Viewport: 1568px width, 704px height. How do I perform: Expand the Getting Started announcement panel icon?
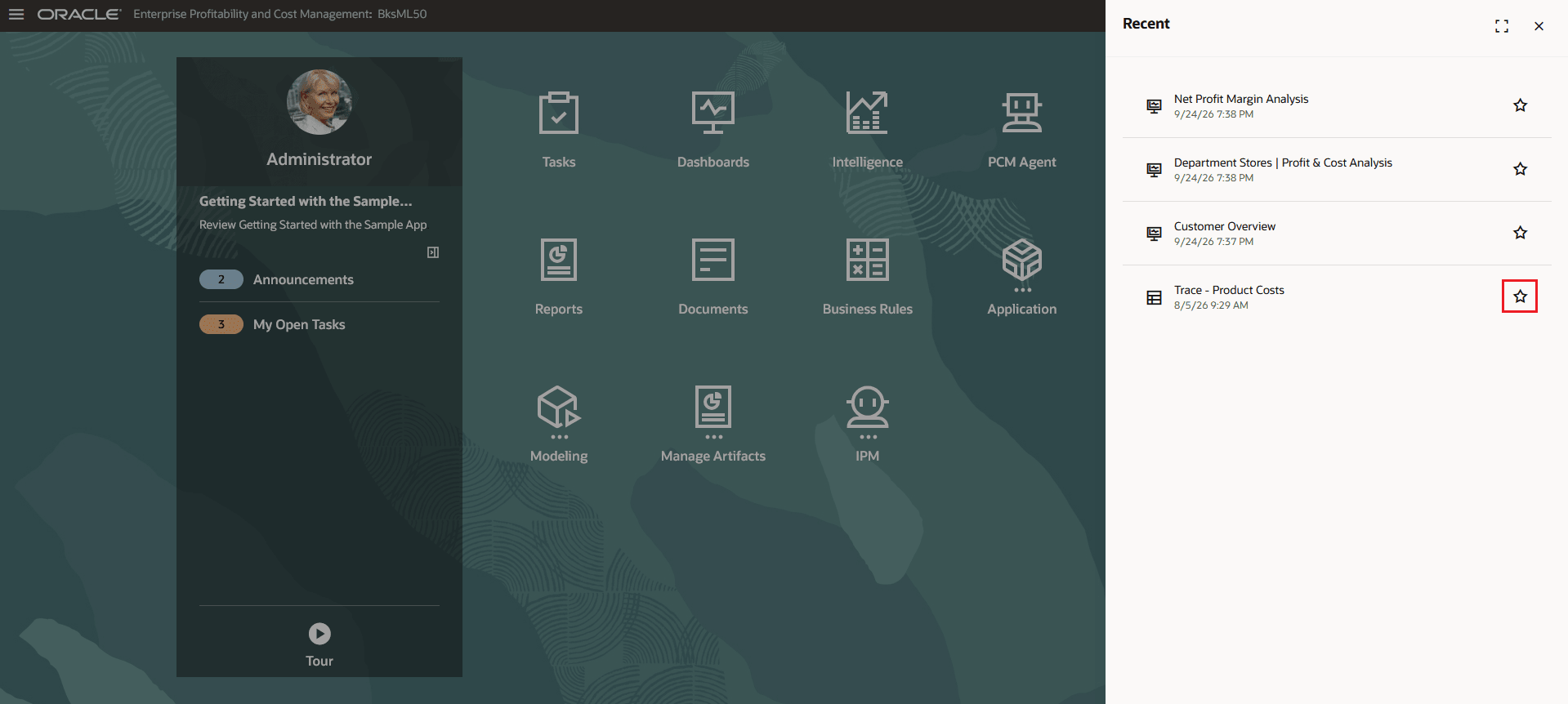[x=433, y=252]
